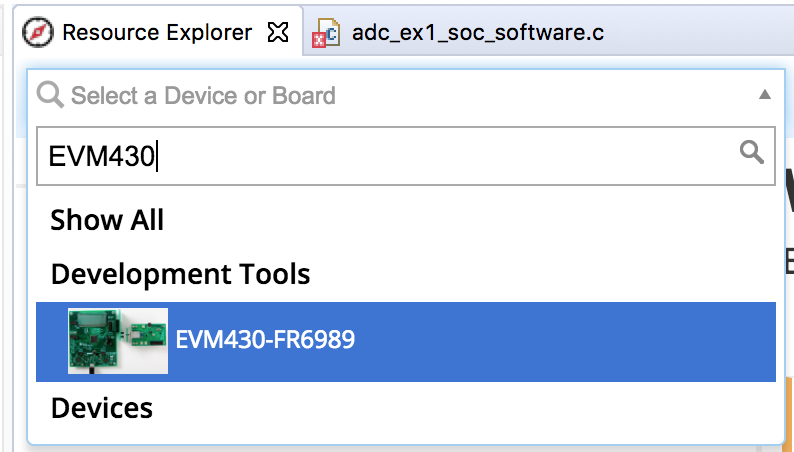Close the Resource Explorer tab
The image size is (794, 452).
(279, 32)
